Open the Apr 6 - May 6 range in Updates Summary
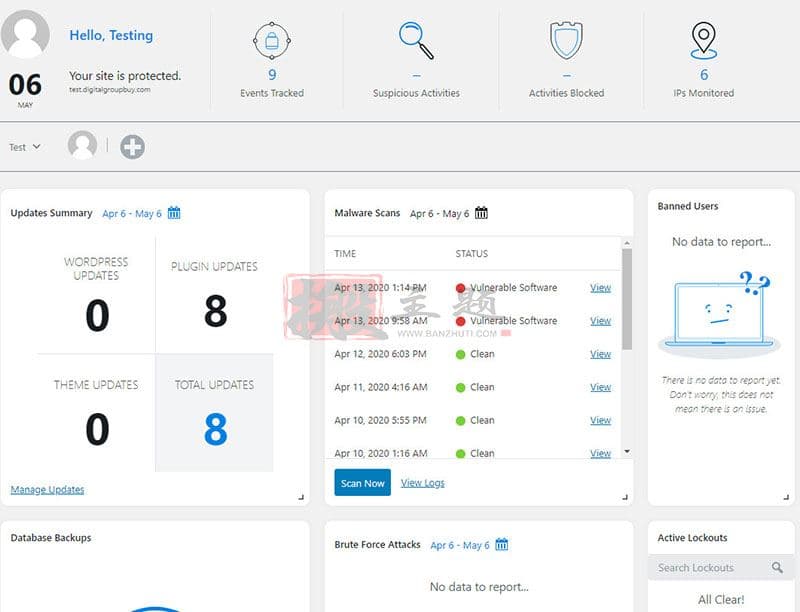 (x=132, y=214)
